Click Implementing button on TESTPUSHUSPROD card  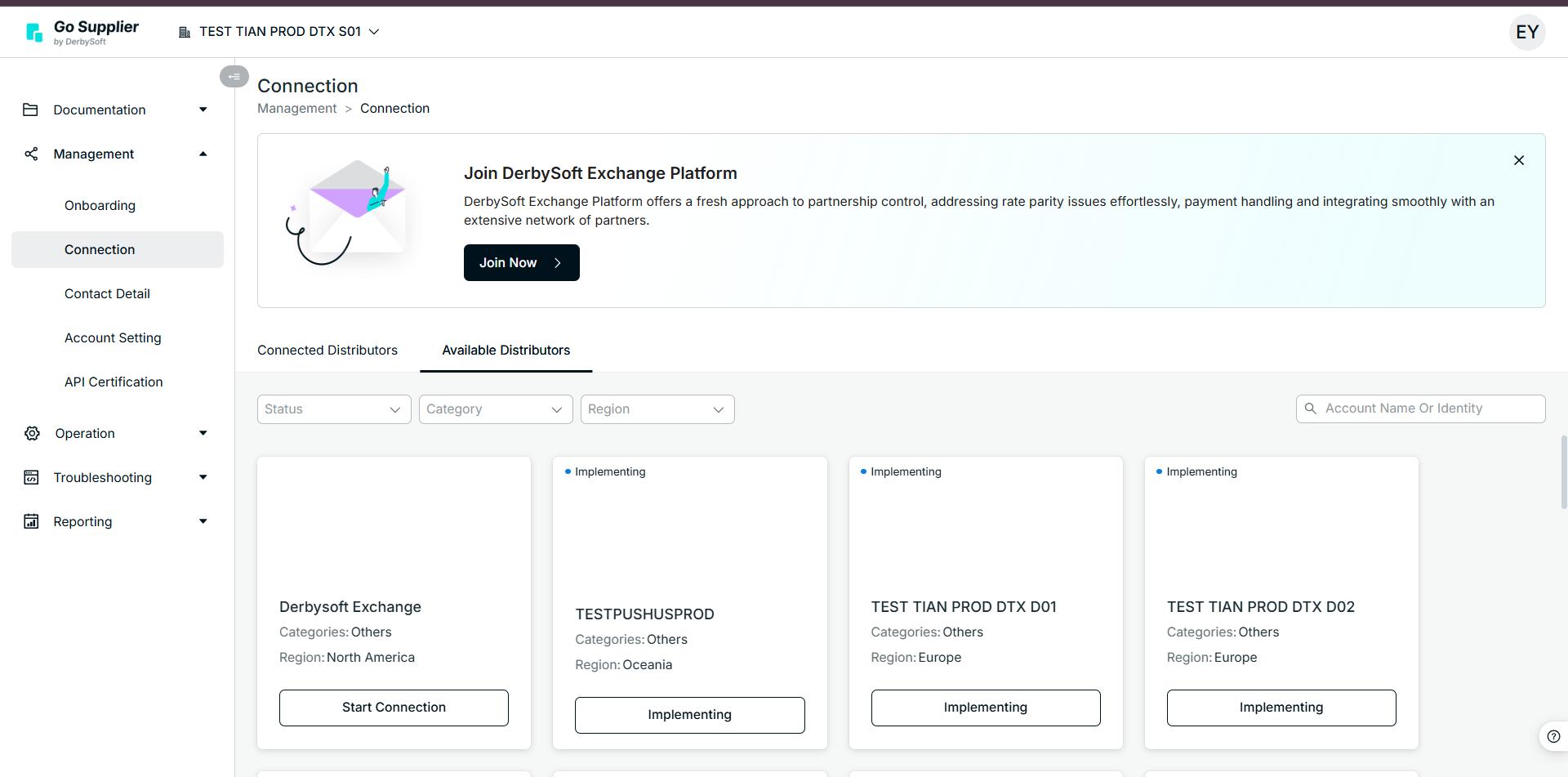(x=690, y=715)
